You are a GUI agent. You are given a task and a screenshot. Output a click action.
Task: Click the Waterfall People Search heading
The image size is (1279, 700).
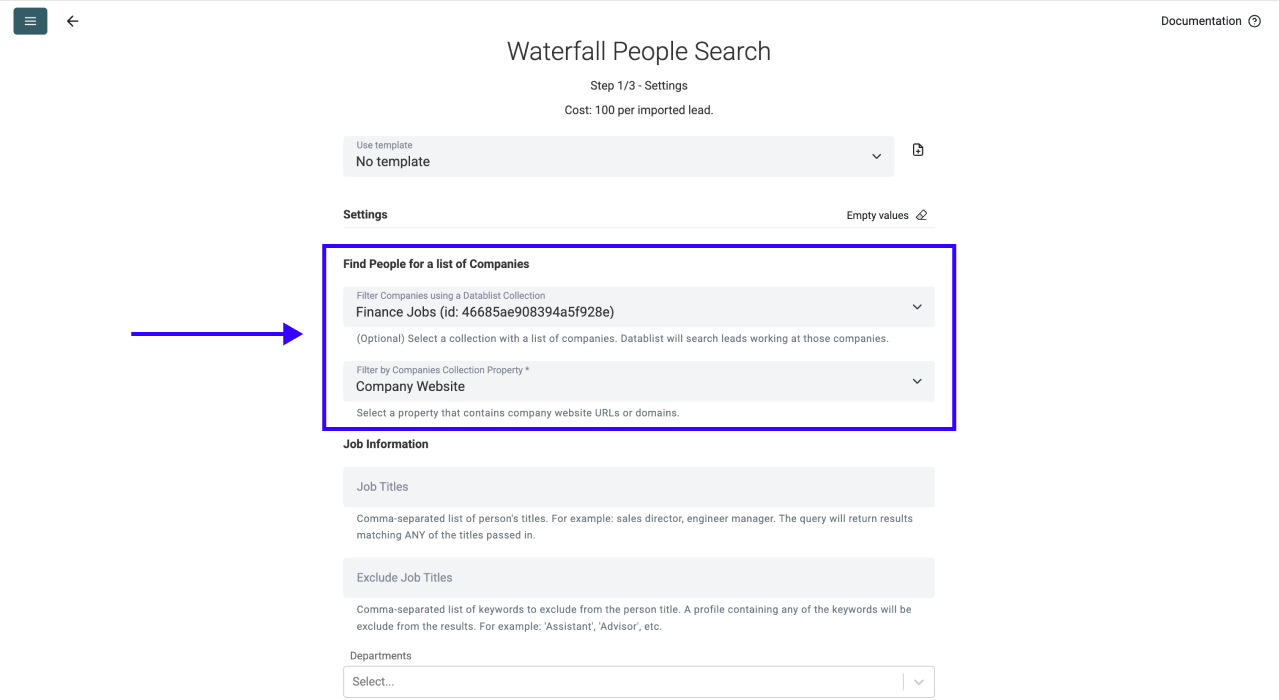[x=639, y=52]
